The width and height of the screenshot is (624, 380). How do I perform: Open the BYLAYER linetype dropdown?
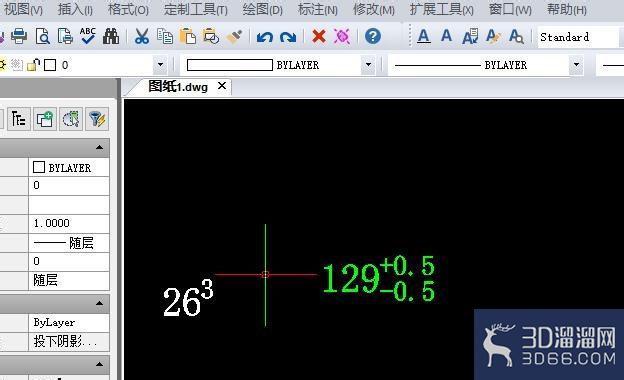[x=576, y=64]
